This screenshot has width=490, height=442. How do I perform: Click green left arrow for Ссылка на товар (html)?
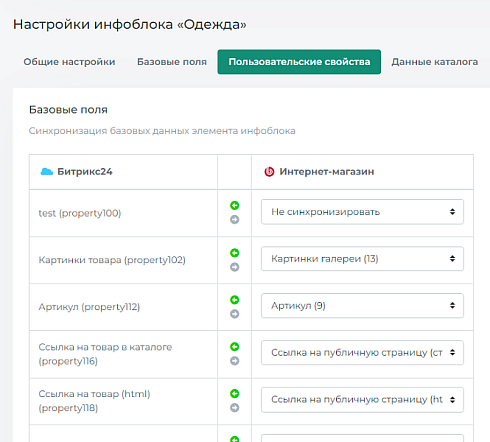point(235,394)
